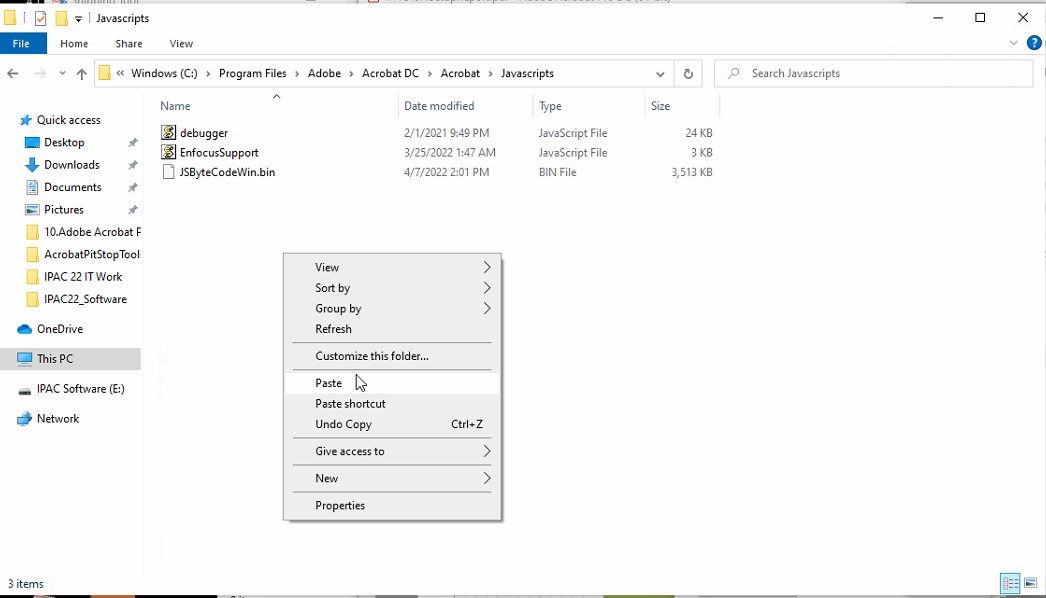1046x598 pixels.
Task: Select Properties in the context menu
Action: pyautogui.click(x=340, y=506)
